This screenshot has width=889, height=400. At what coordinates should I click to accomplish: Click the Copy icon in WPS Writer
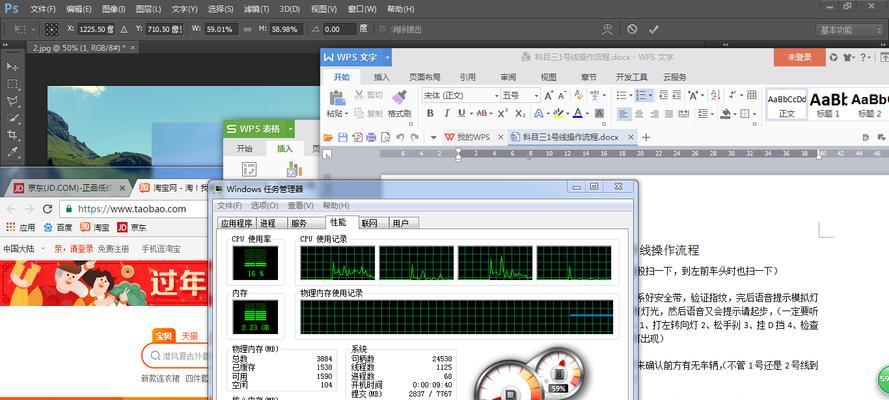click(x=359, y=113)
